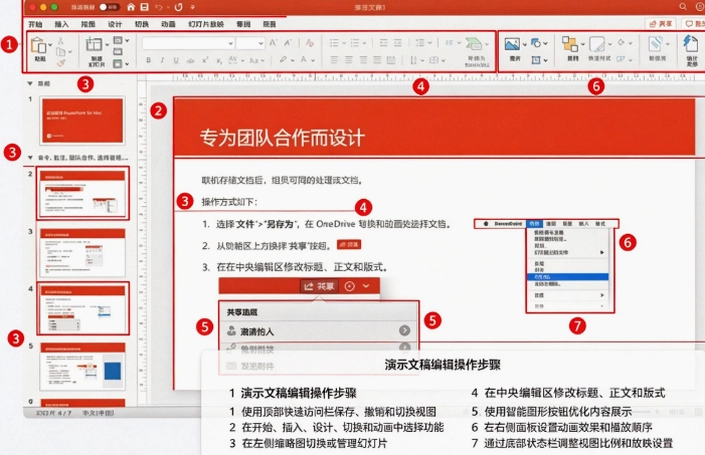Collapse the first section in slide panel

pos(30,83)
